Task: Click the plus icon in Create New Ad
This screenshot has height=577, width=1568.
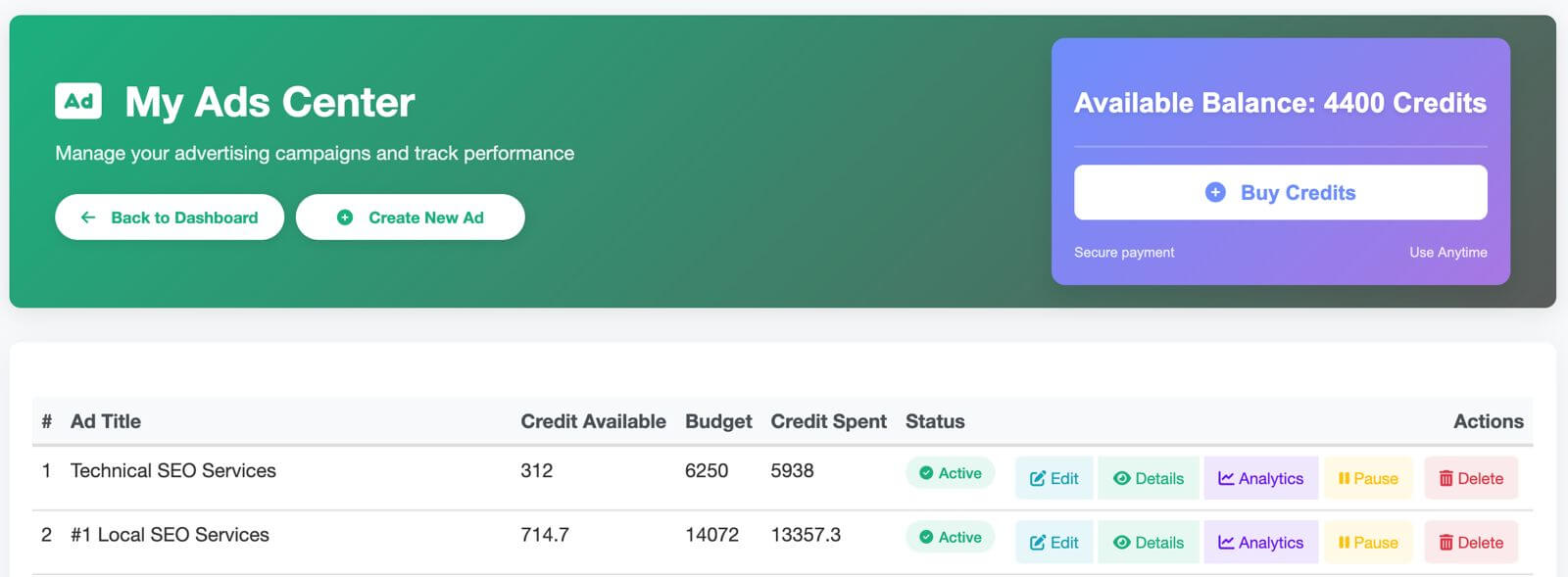Action: coord(345,217)
